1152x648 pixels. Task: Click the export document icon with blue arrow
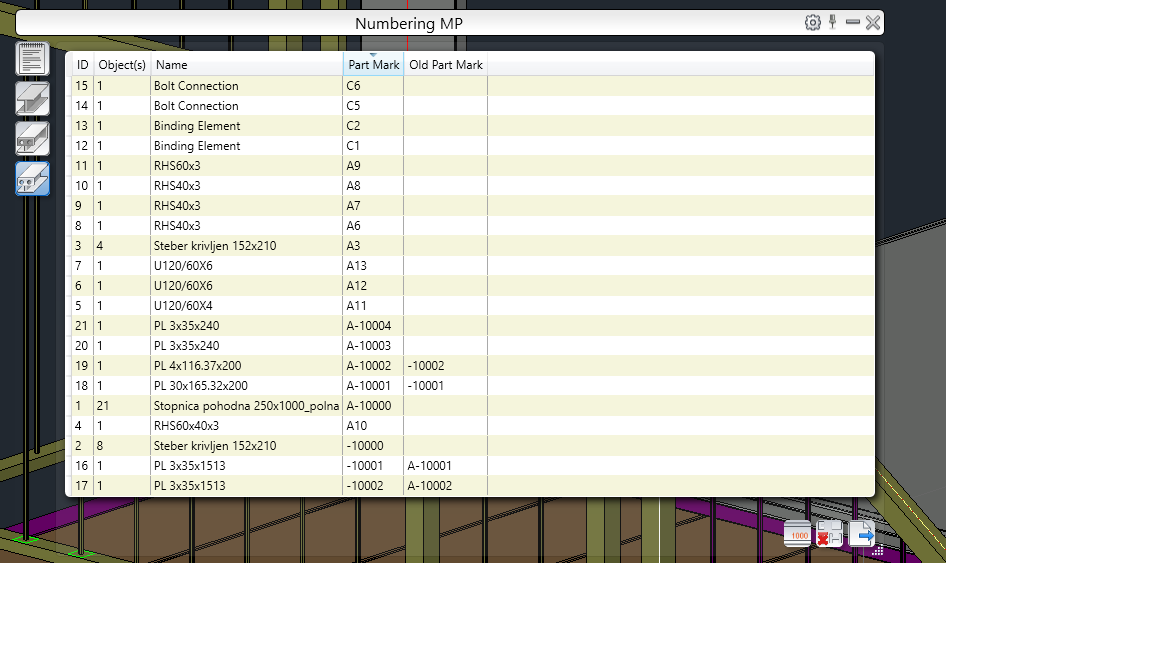[x=861, y=534]
